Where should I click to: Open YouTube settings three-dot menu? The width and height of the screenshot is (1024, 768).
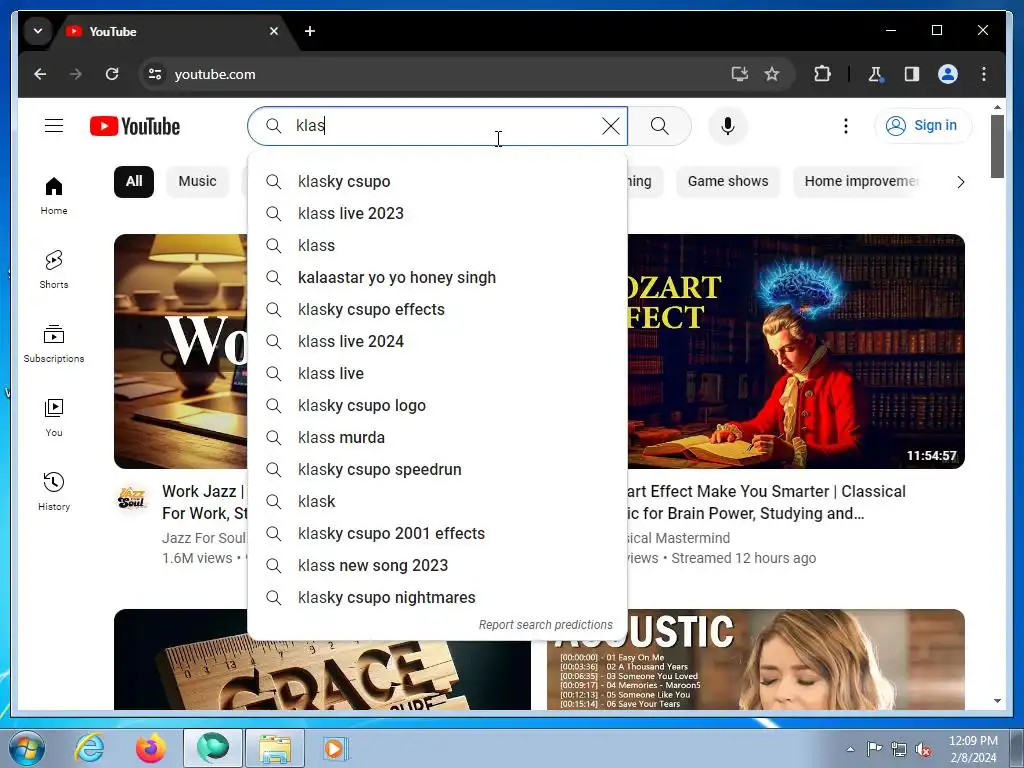(846, 125)
